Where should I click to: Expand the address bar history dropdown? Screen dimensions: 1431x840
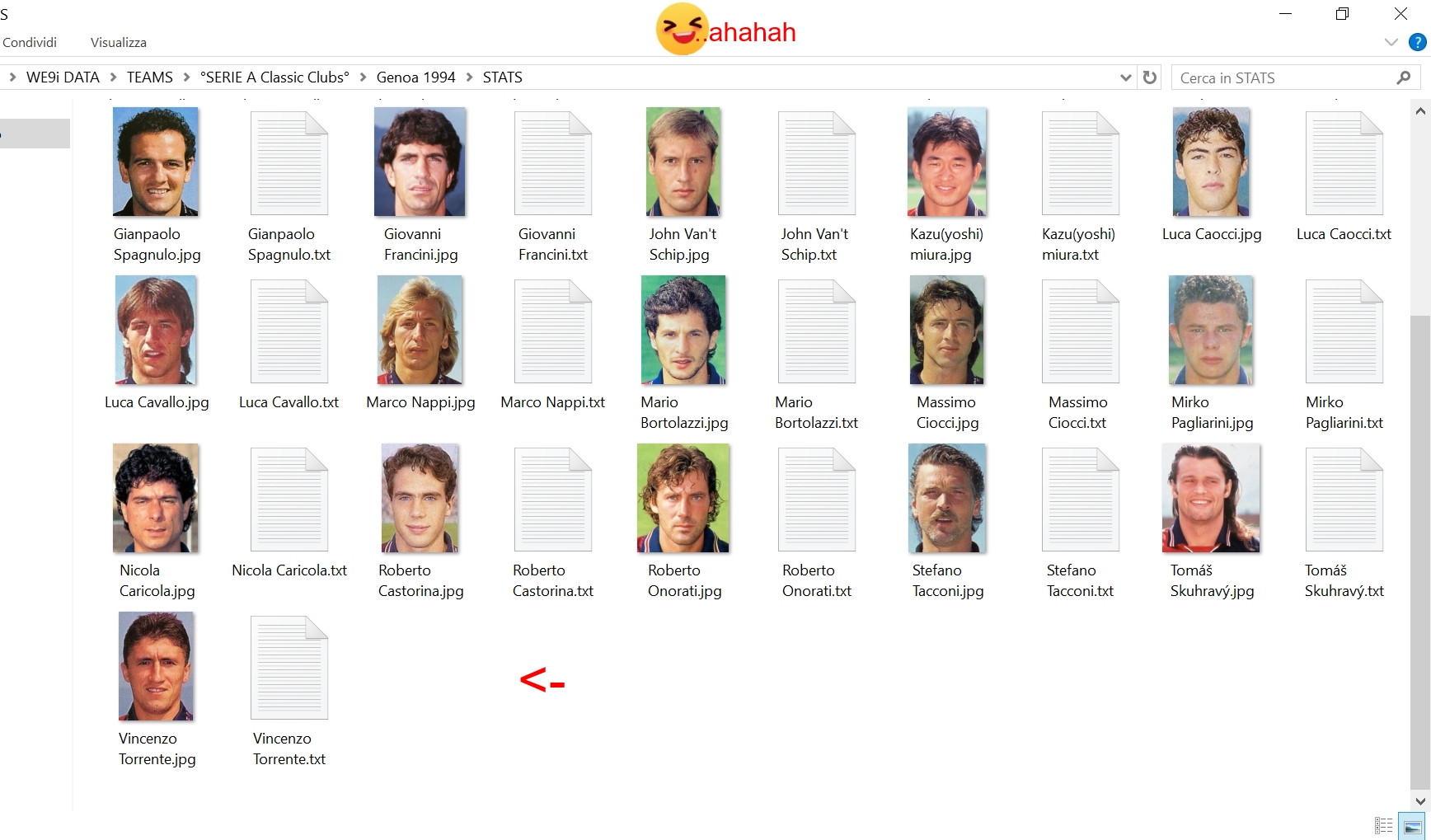point(1125,77)
